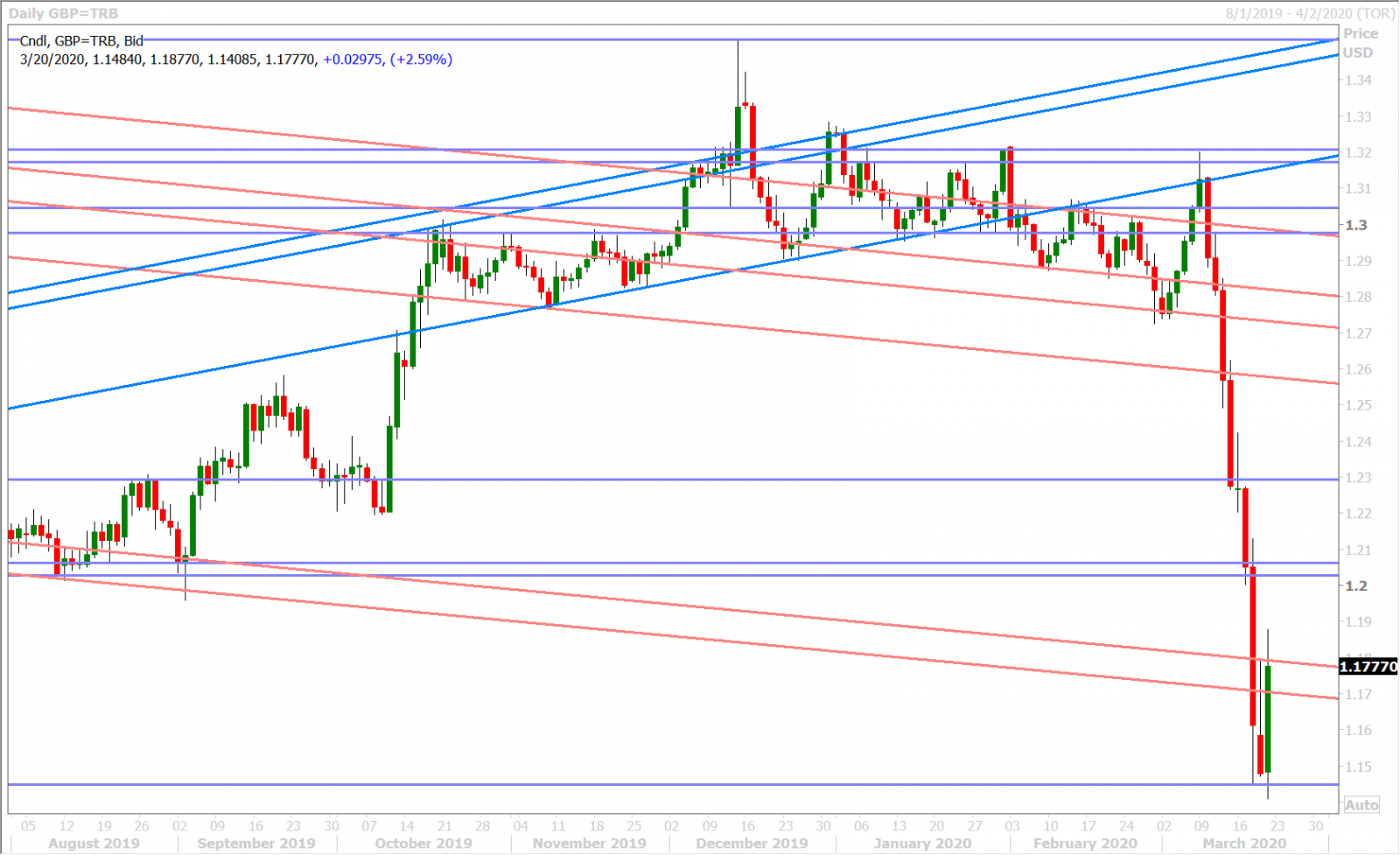Screen dimensions: 1400x855
Task: Click the Daily GBP=TRB chart title
Action: 63,13
